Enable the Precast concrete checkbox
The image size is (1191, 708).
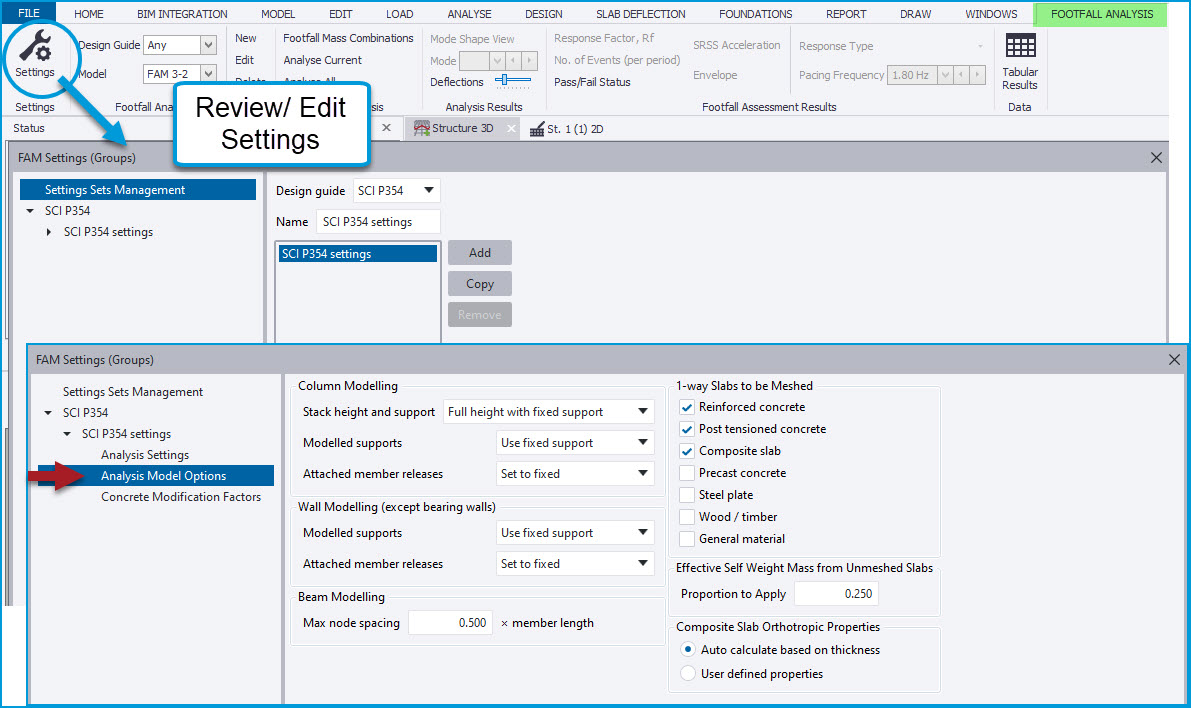coord(687,473)
